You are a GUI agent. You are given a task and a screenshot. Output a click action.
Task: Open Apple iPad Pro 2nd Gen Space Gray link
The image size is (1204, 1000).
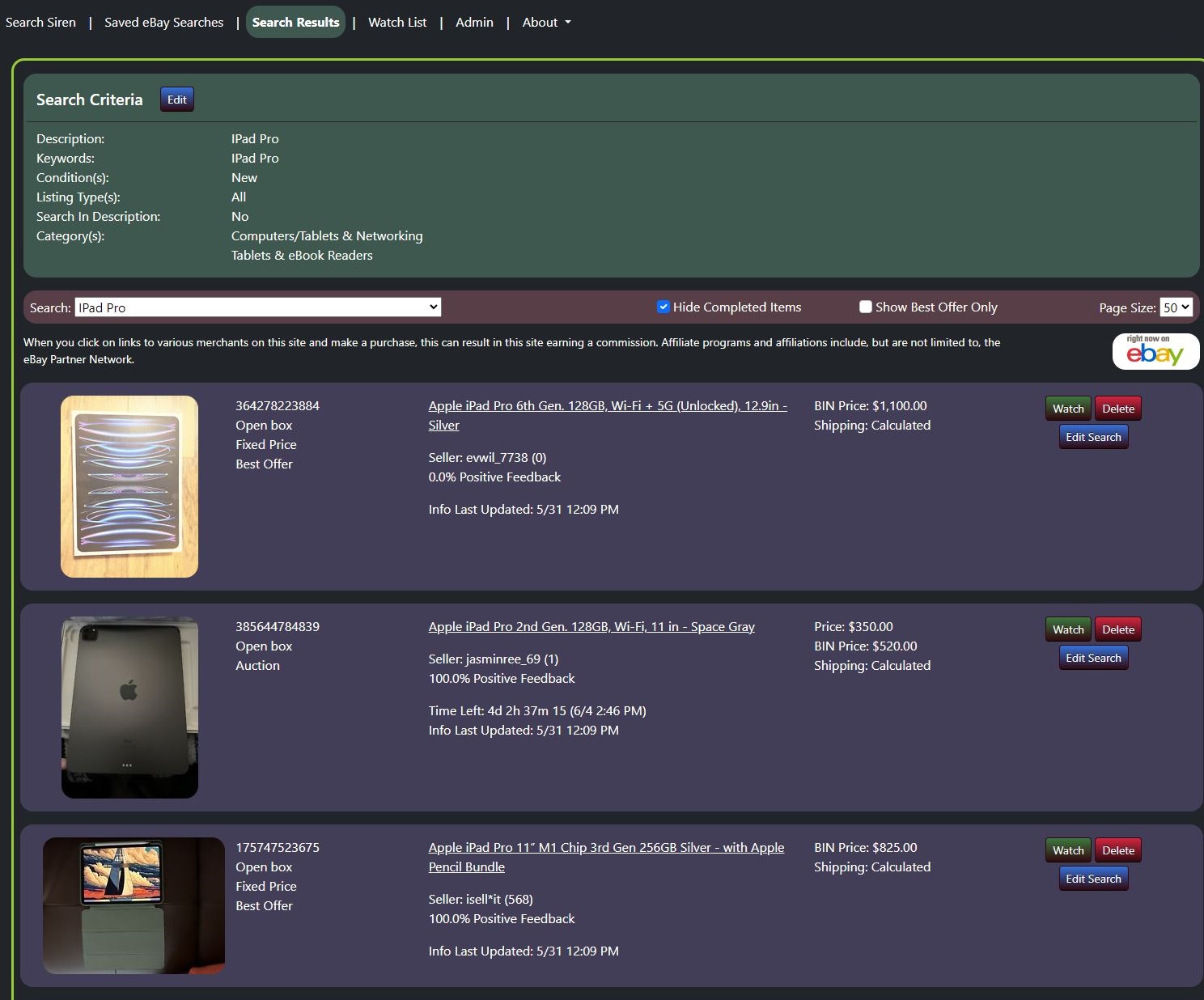(591, 627)
